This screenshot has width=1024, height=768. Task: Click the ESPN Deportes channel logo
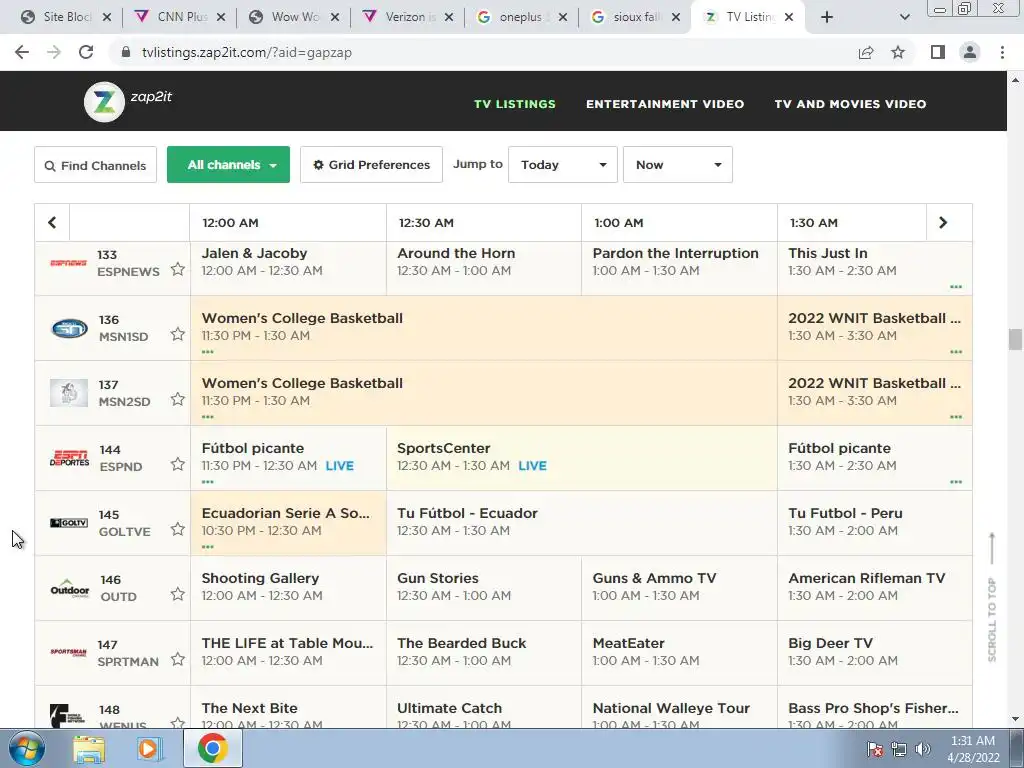[x=69, y=458]
